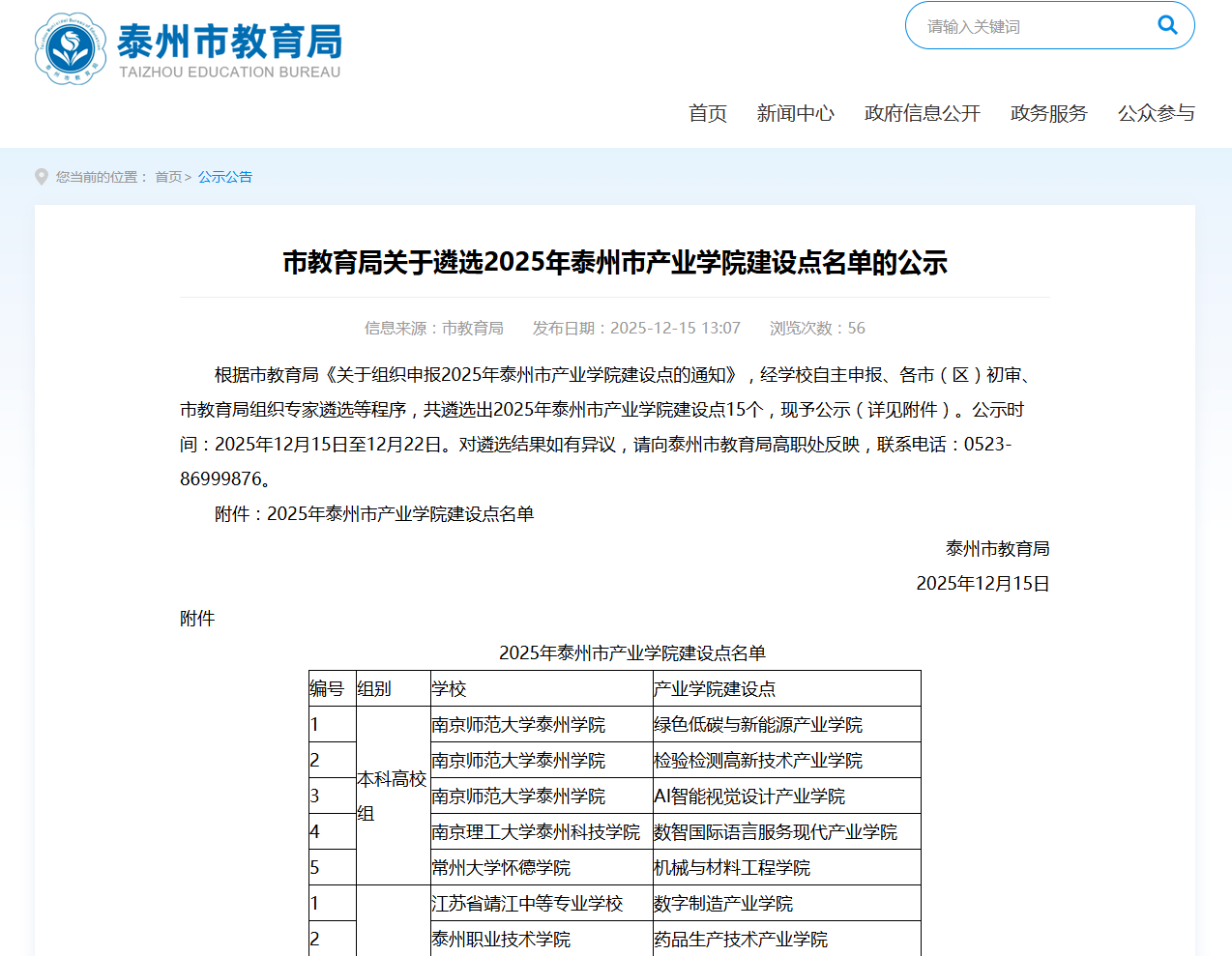Type in the 请输入关键词 search field
Image resolution: width=1232 pixels, height=956 pixels.
click(1030, 26)
